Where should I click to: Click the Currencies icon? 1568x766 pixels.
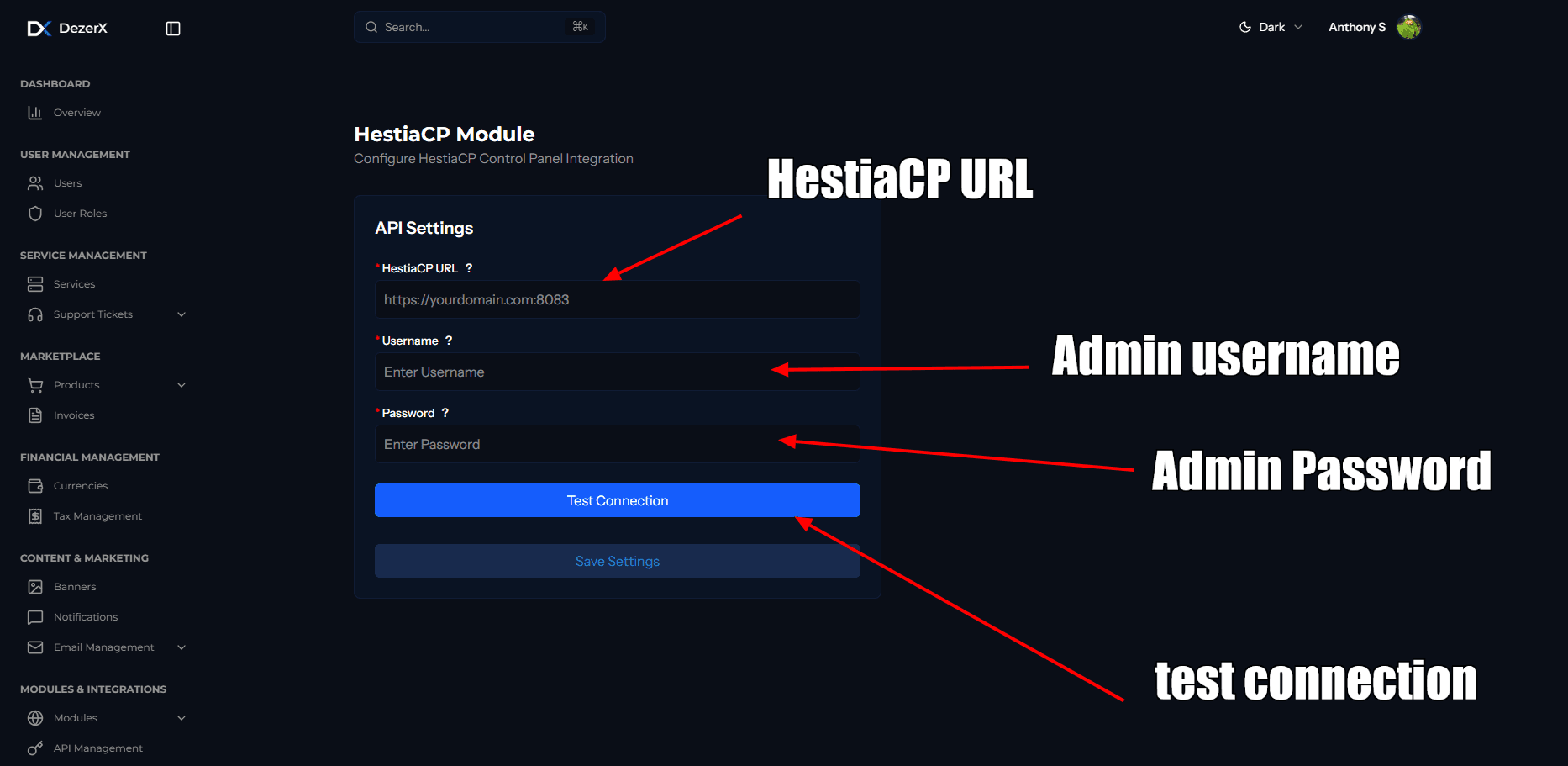pyautogui.click(x=35, y=485)
